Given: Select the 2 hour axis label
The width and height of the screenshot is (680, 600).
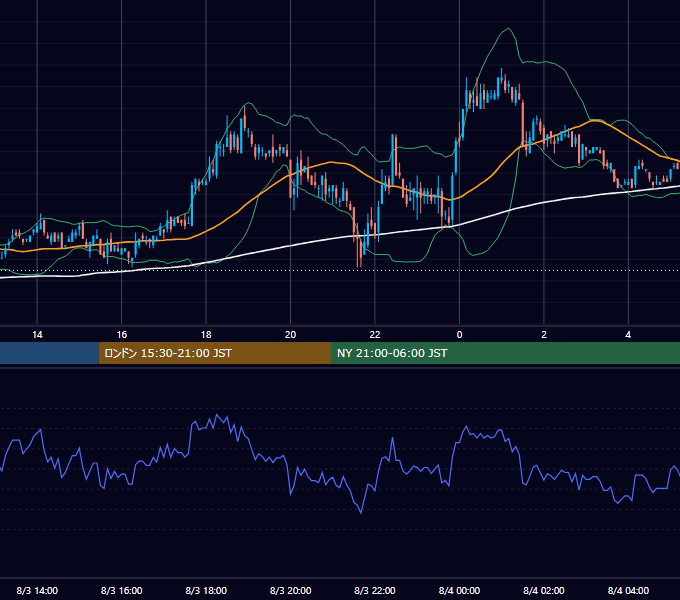Looking at the screenshot, I should [544, 335].
